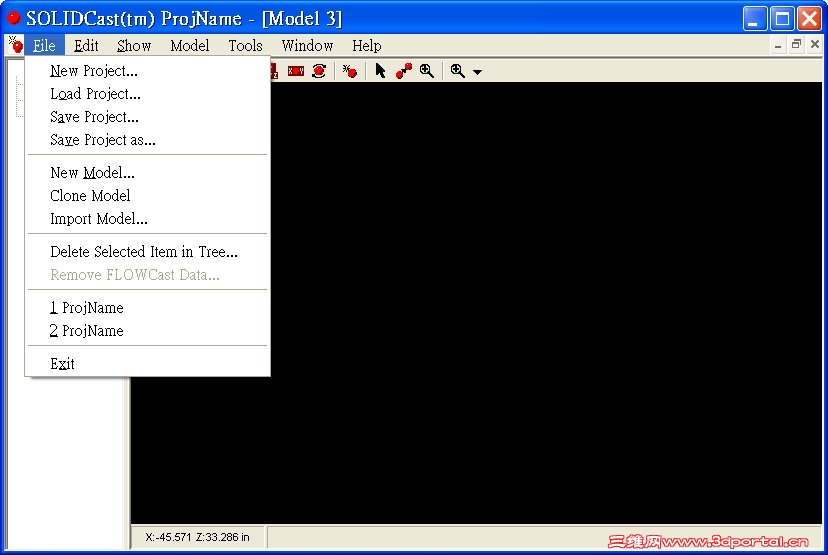Open the Show menu
Viewport: 828px width, 555px height.
[134, 45]
